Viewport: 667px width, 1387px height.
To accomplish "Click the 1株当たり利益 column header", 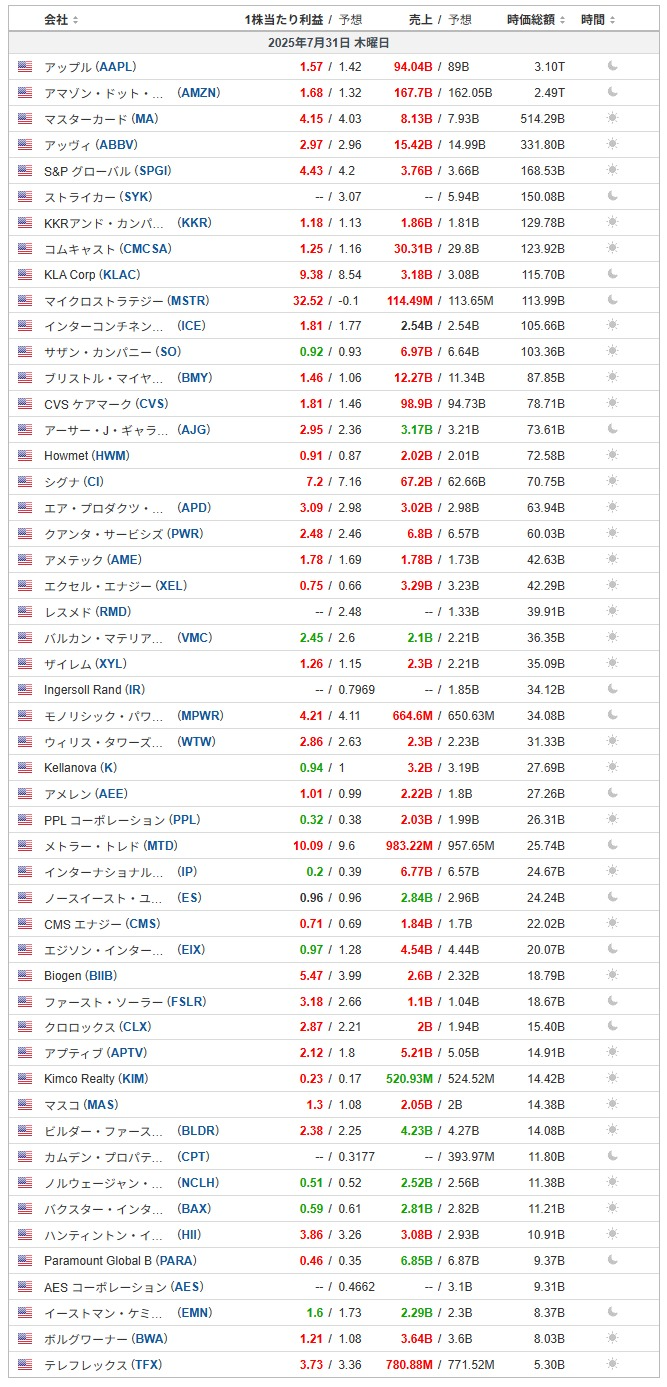I will tap(284, 20).
